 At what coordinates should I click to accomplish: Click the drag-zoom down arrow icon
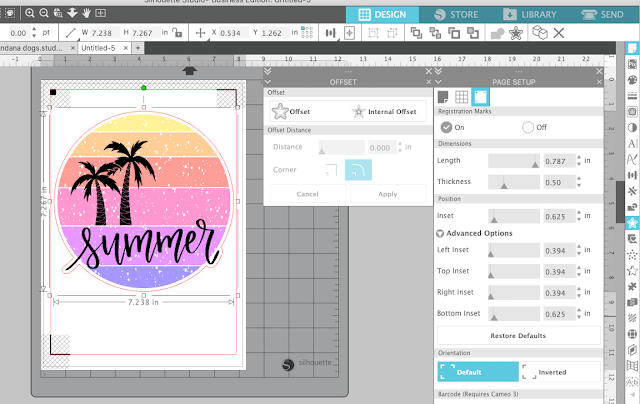[72, 13]
